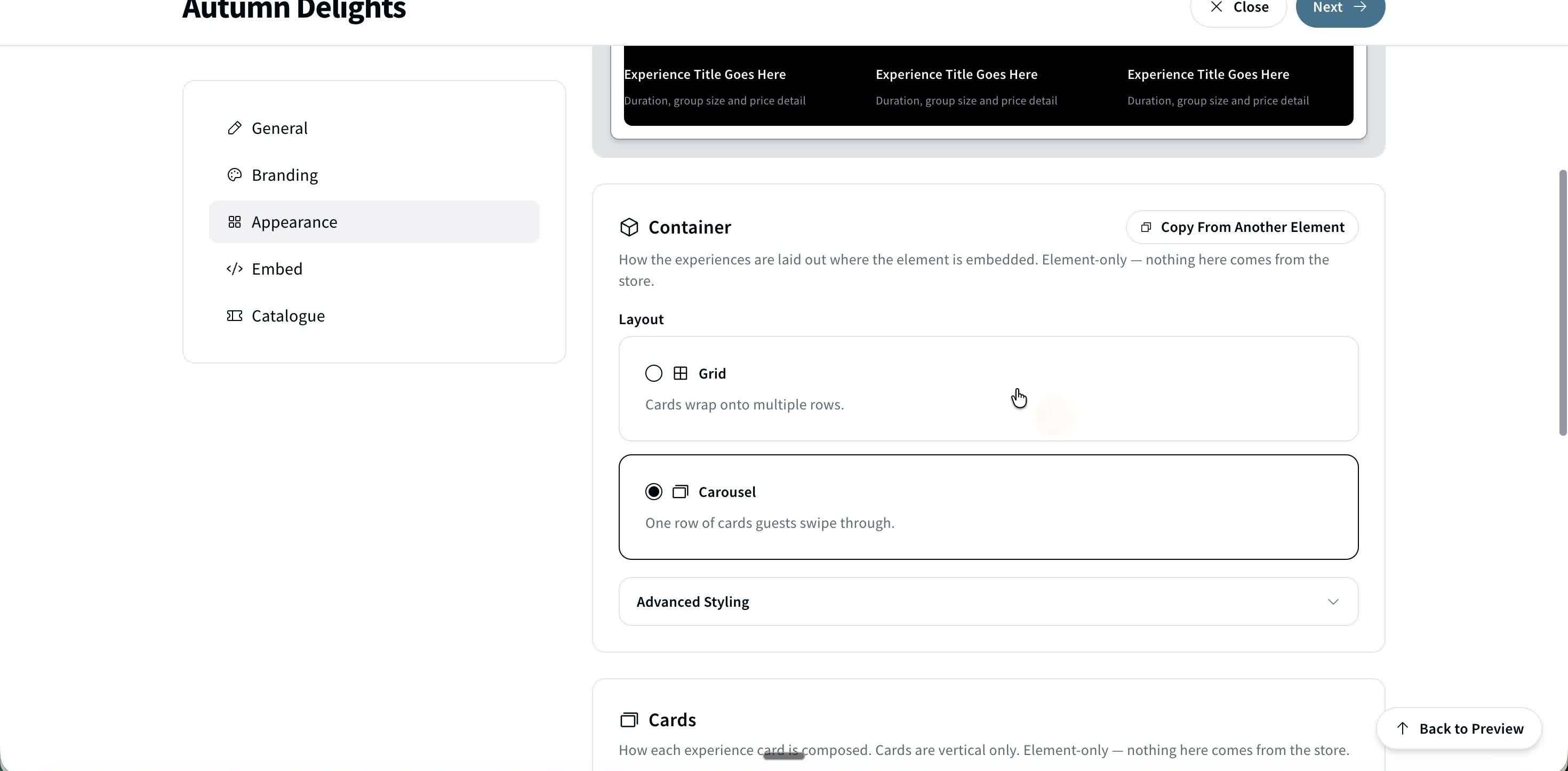Open the General section
Viewport: 1568px width, 771px height.
click(x=374, y=128)
